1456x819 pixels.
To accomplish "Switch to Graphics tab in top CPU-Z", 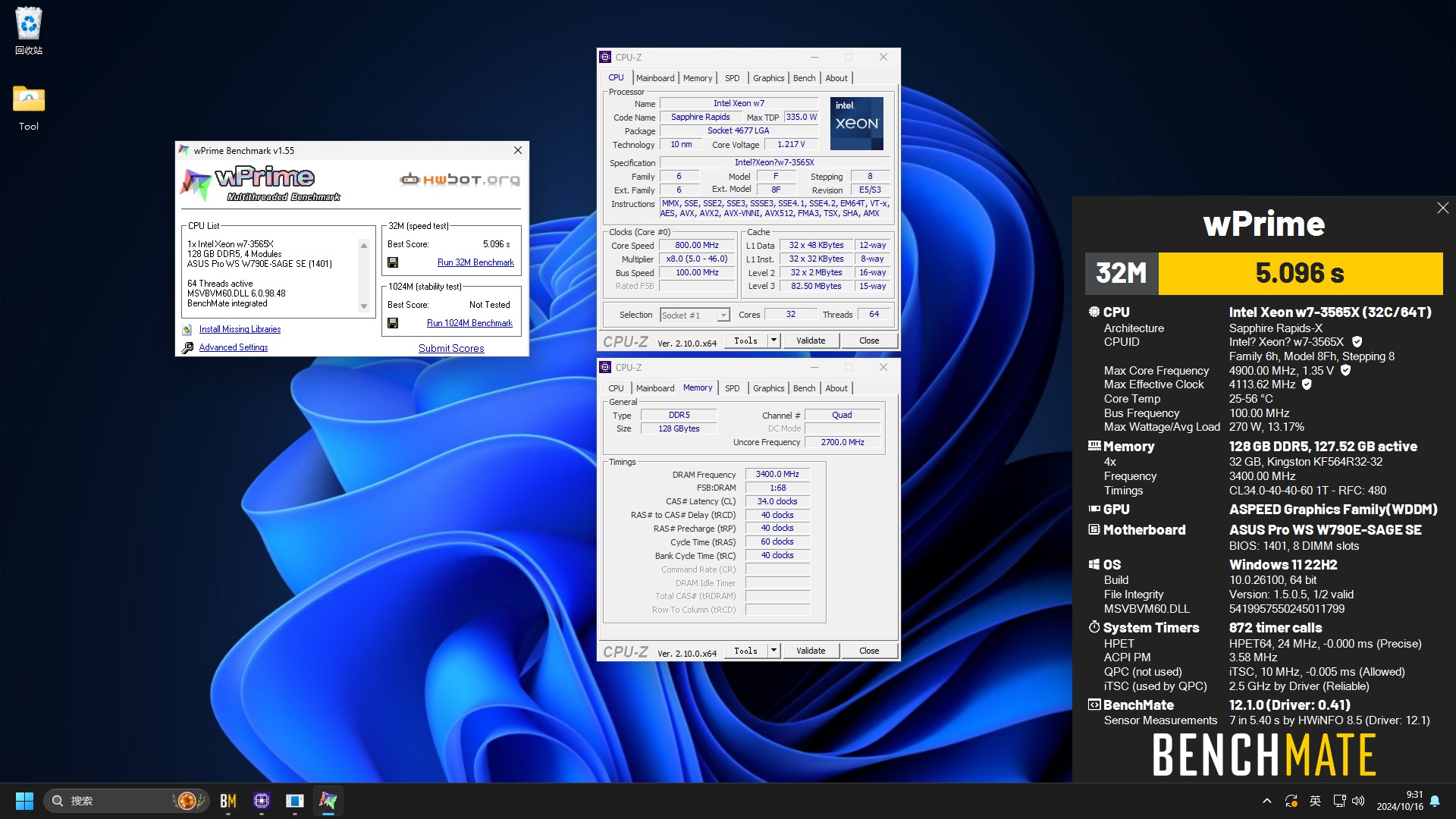I will [x=768, y=78].
